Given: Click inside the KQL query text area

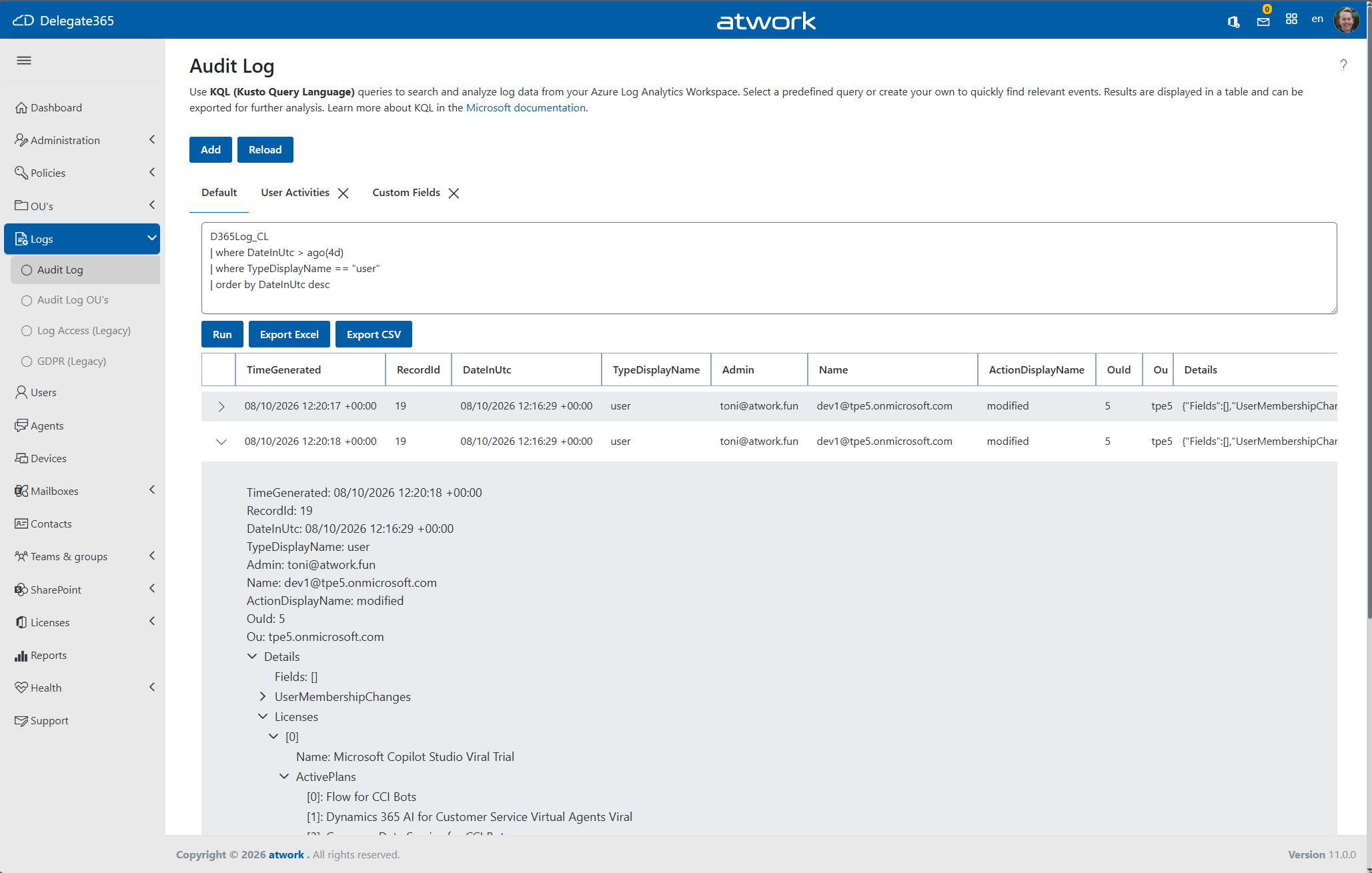Looking at the screenshot, I should tap(769, 268).
